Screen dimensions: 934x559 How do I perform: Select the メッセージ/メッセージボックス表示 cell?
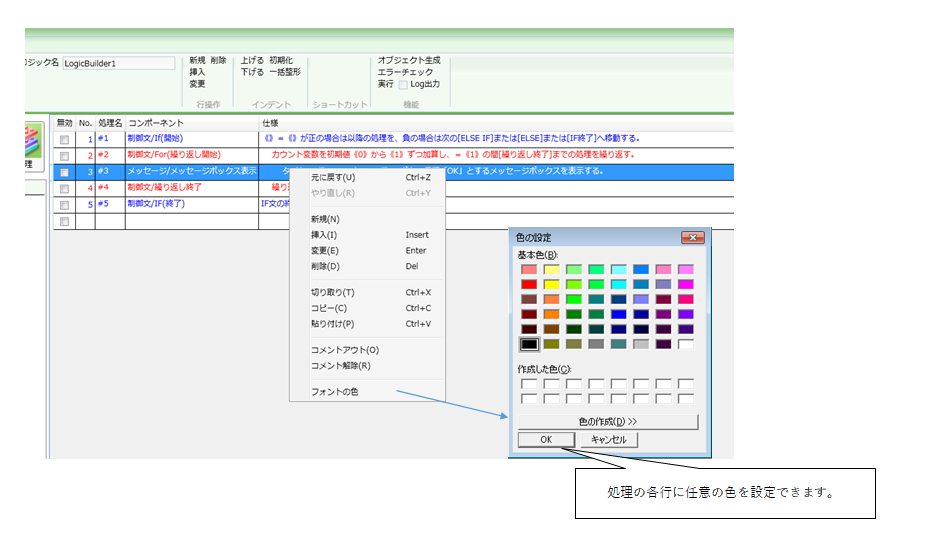tap(192, 171)
